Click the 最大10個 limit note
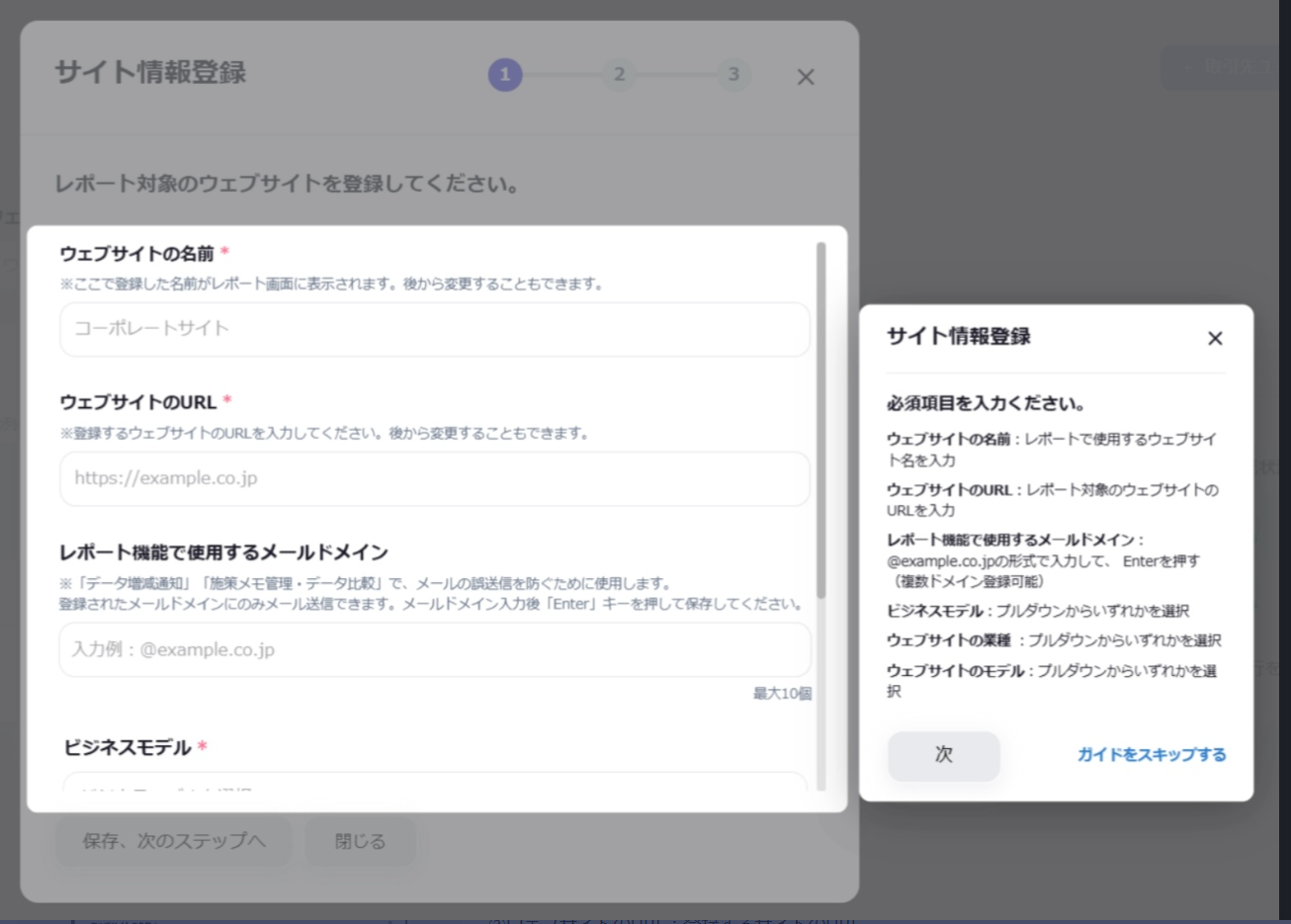This screenshot has height=924, width=1291. click(x=782, y=694)
